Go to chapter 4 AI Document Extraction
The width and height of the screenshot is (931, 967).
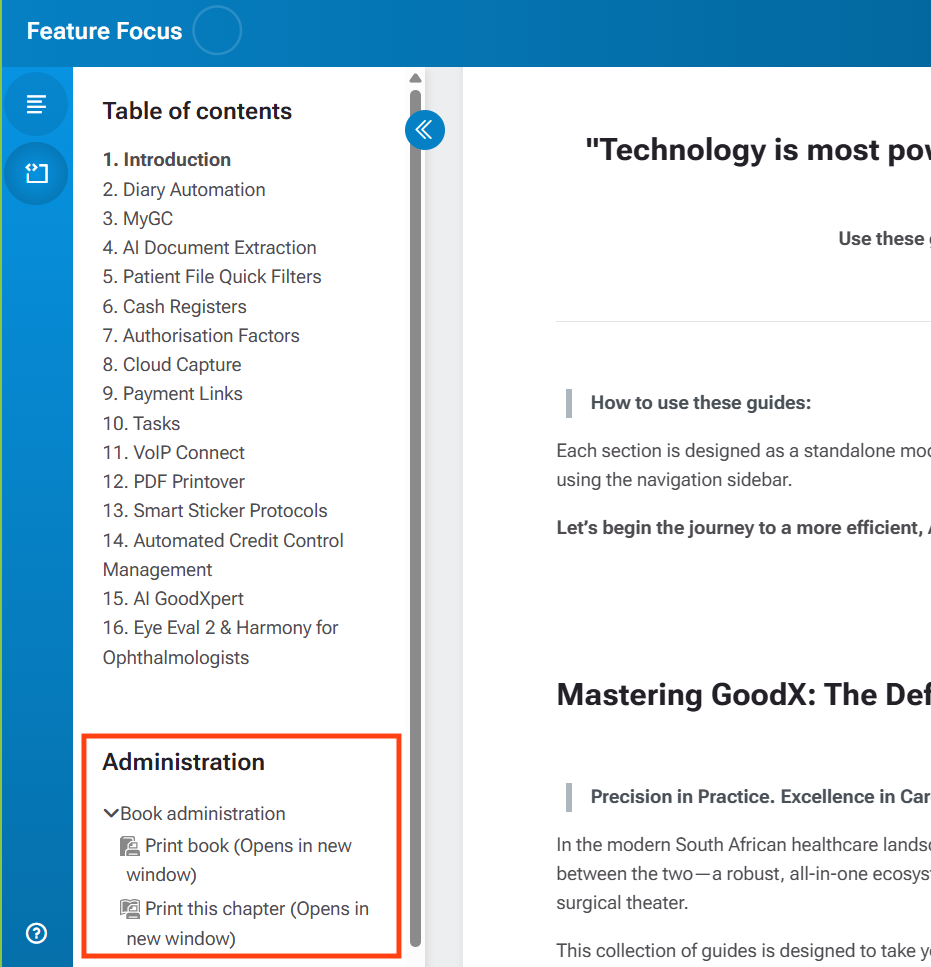[x=210, y=247]
